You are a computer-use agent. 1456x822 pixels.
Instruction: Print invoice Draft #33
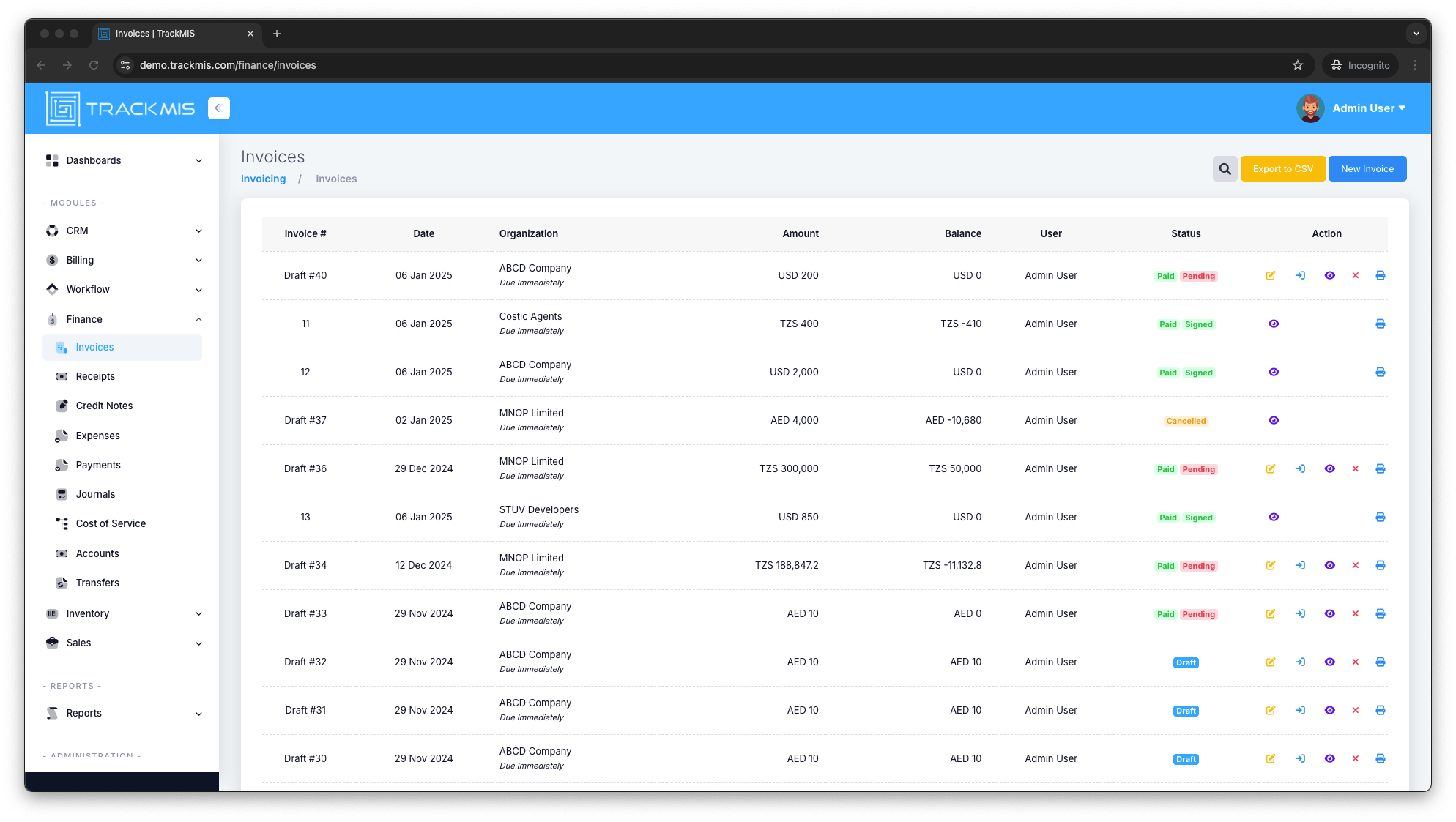point(1381,613)
